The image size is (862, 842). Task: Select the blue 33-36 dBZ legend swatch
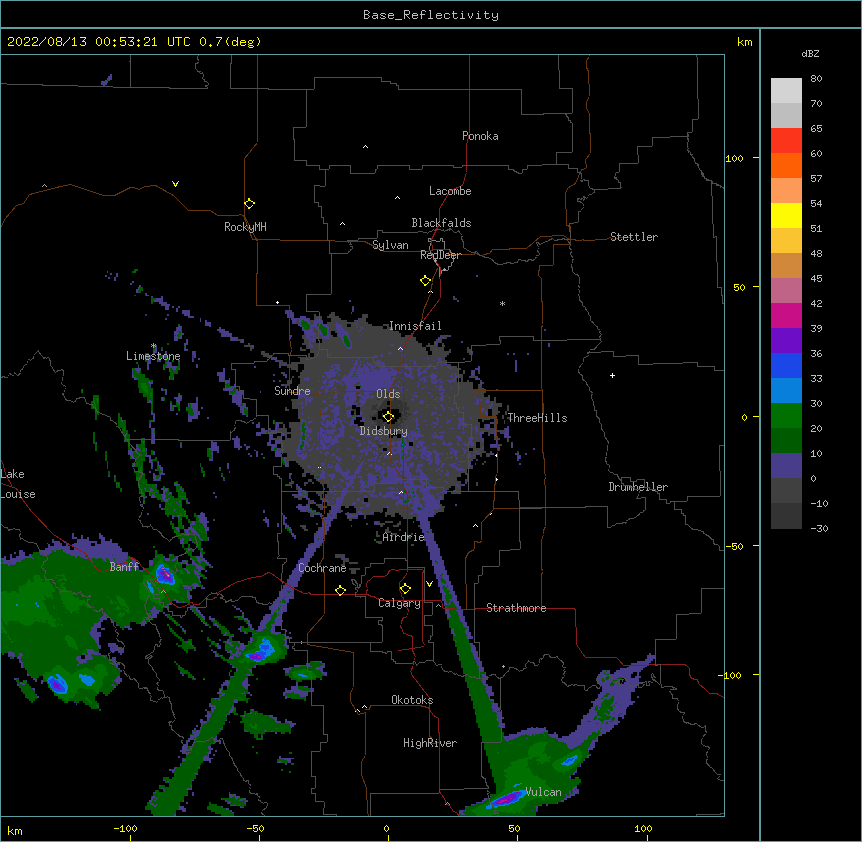[786, 365]
